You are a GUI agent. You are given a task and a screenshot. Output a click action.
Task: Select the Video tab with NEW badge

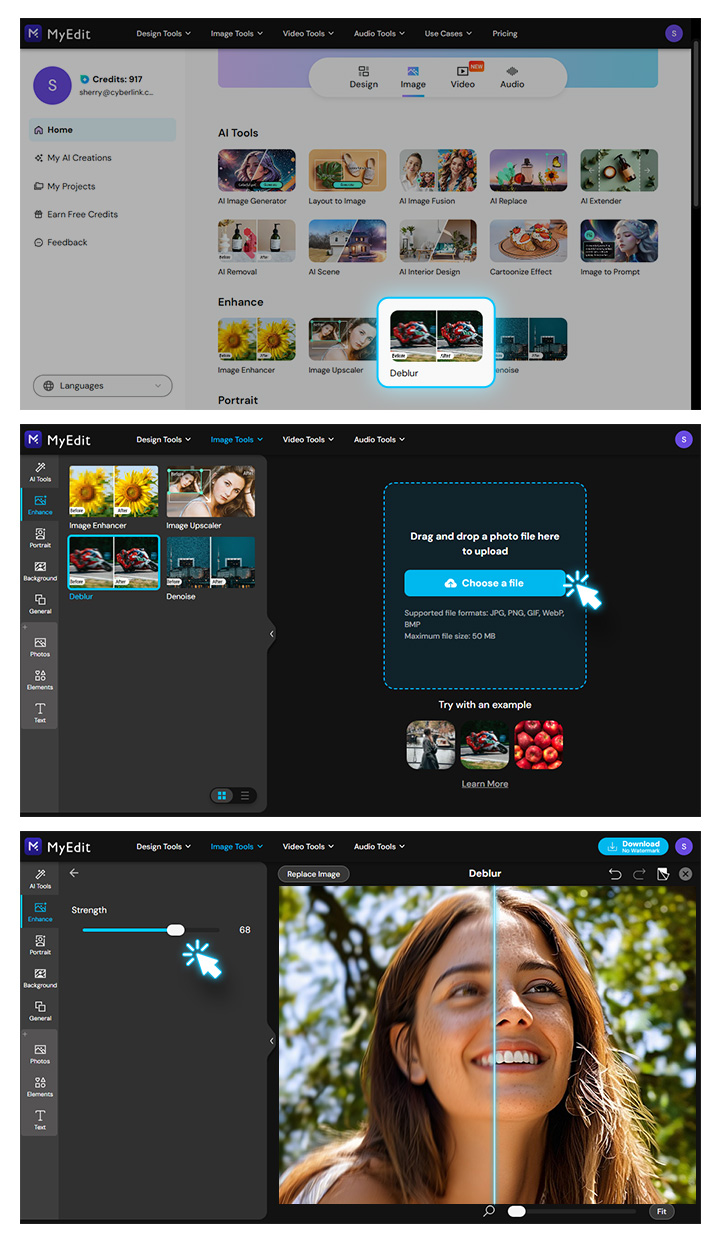pyautogui.click(x=463, y=77)
